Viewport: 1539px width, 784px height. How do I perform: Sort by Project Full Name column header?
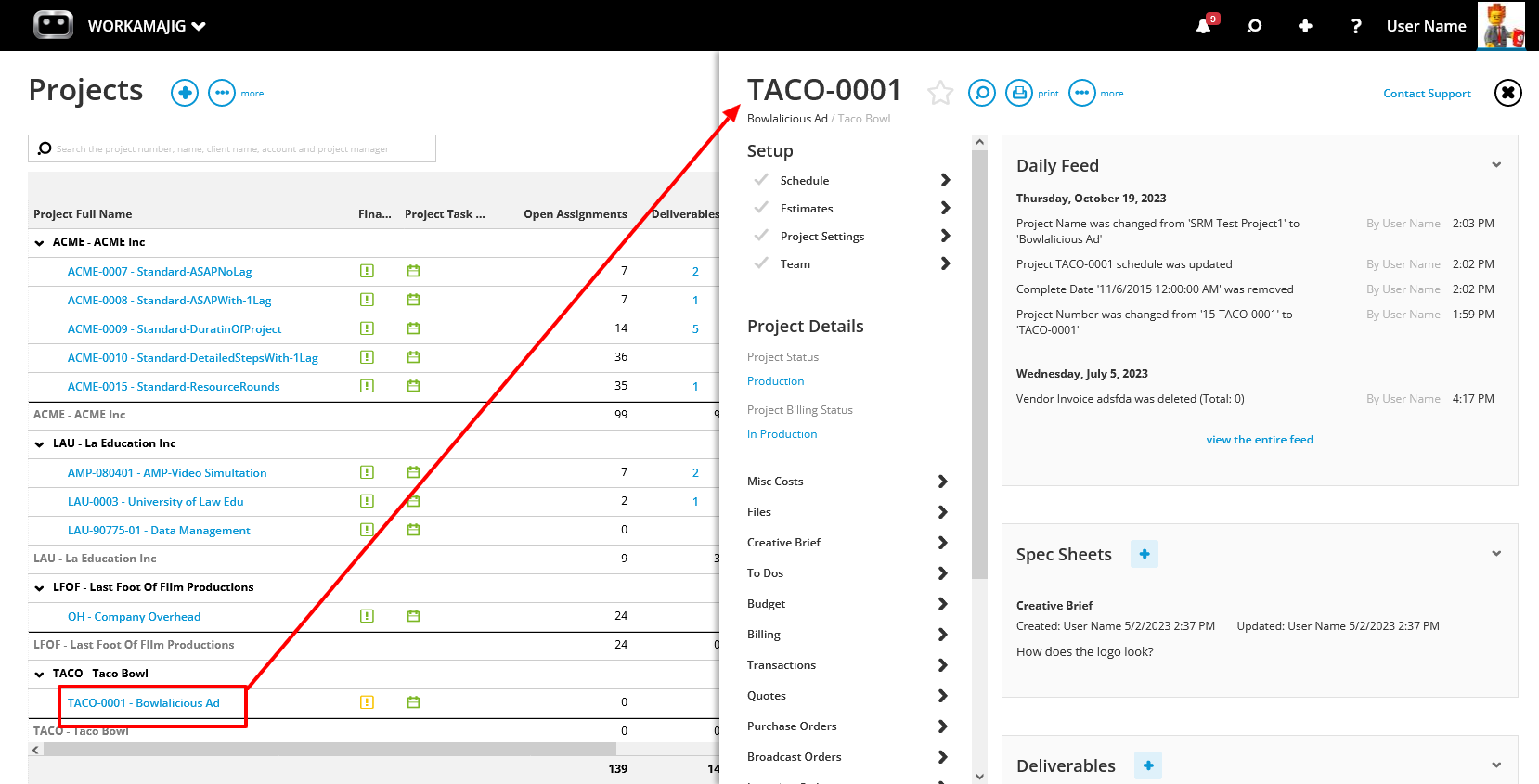point(83,214)
